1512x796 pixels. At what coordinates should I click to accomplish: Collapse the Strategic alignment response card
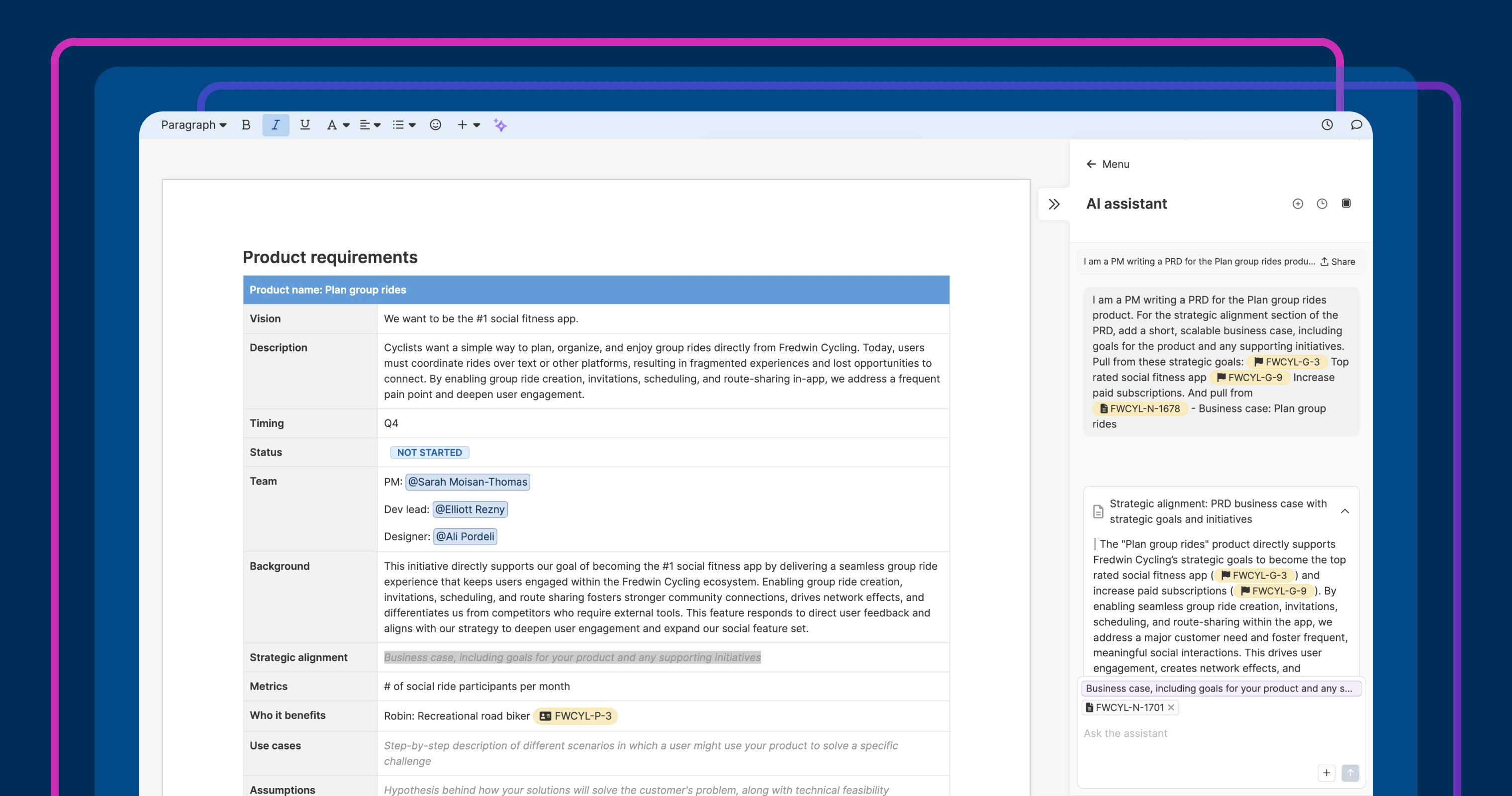click(x=1345, y=511)
